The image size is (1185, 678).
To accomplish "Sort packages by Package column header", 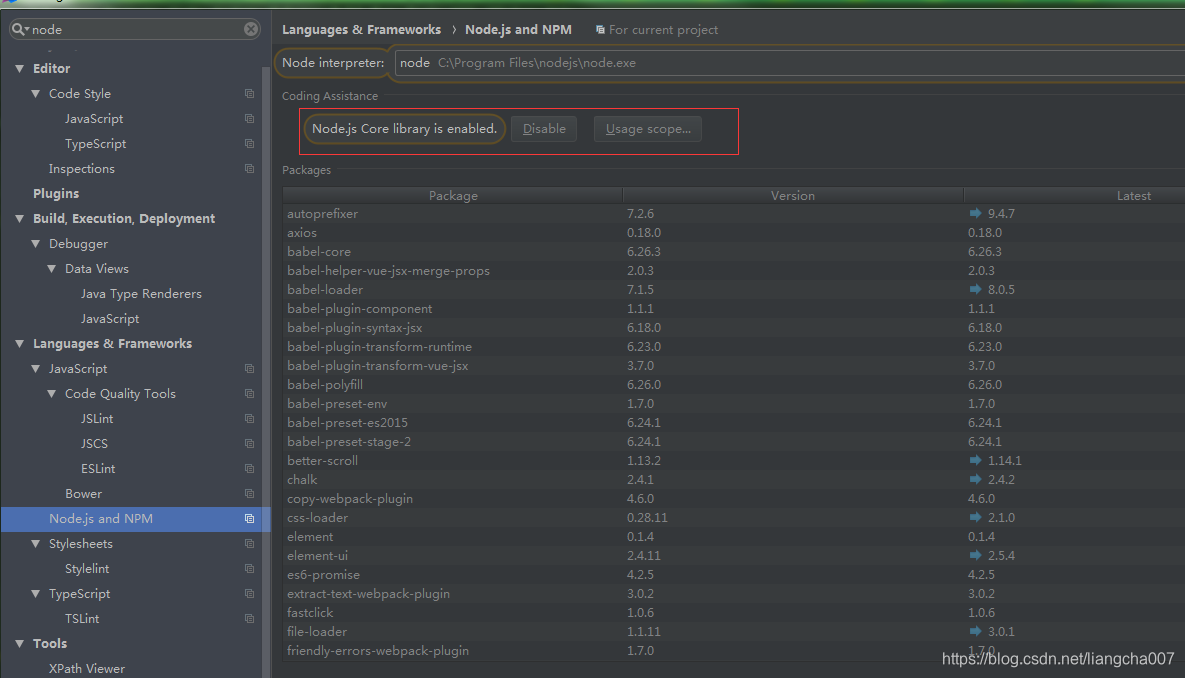I will click(x=453, y=196).
